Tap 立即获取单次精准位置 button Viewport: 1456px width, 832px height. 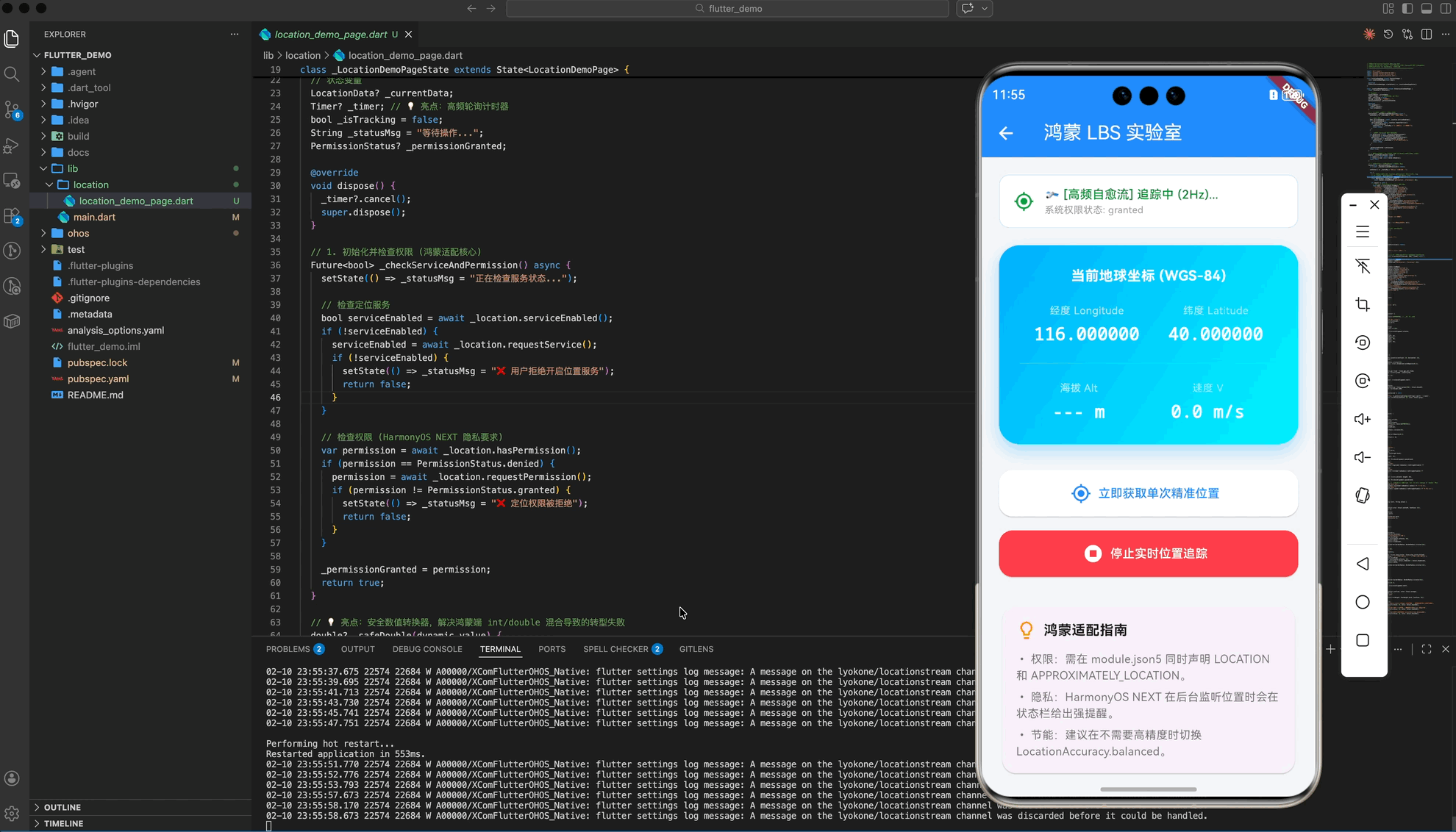coord(1148,493)
